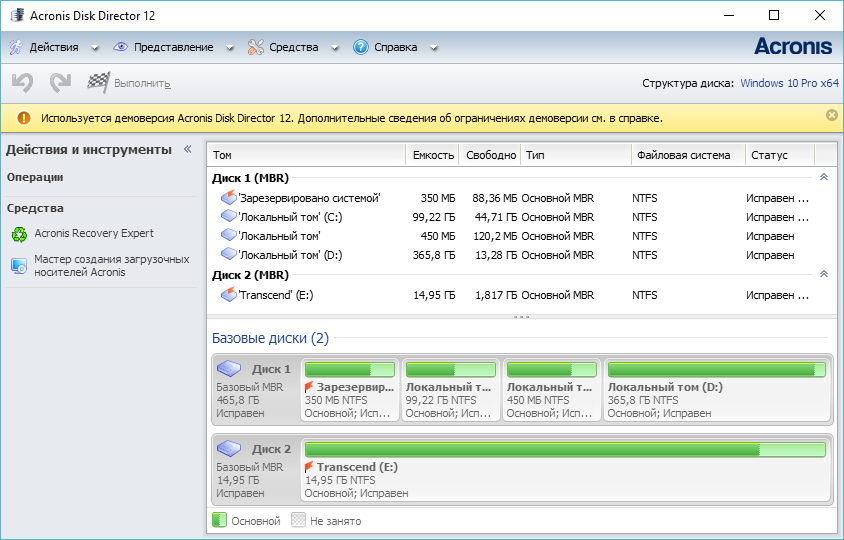Launch Acronis Recovery Expert
The width and height of the screenshot is (844, 540).
[x=94, y=233]
